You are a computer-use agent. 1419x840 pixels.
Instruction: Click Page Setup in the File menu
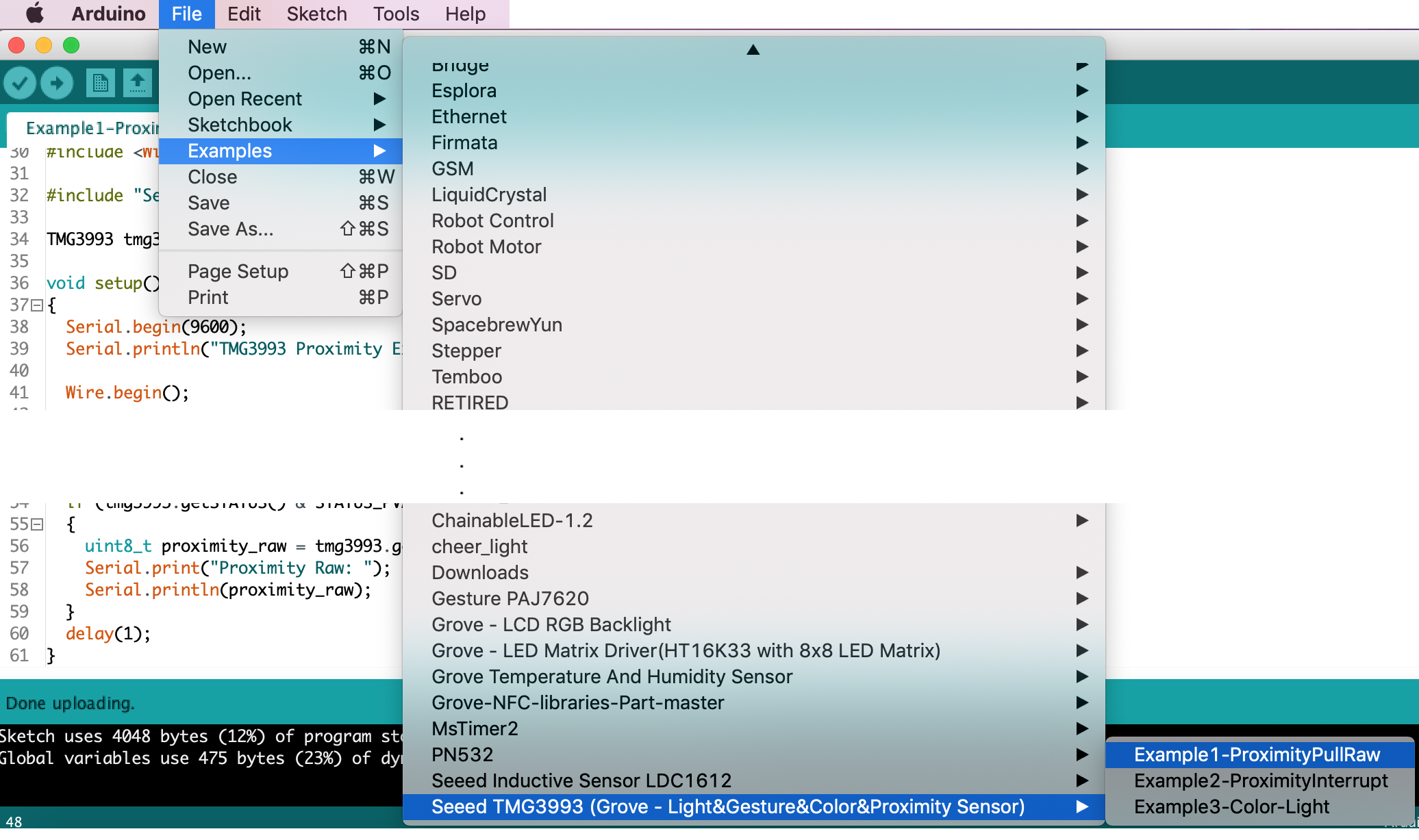(x=238, y=271)
